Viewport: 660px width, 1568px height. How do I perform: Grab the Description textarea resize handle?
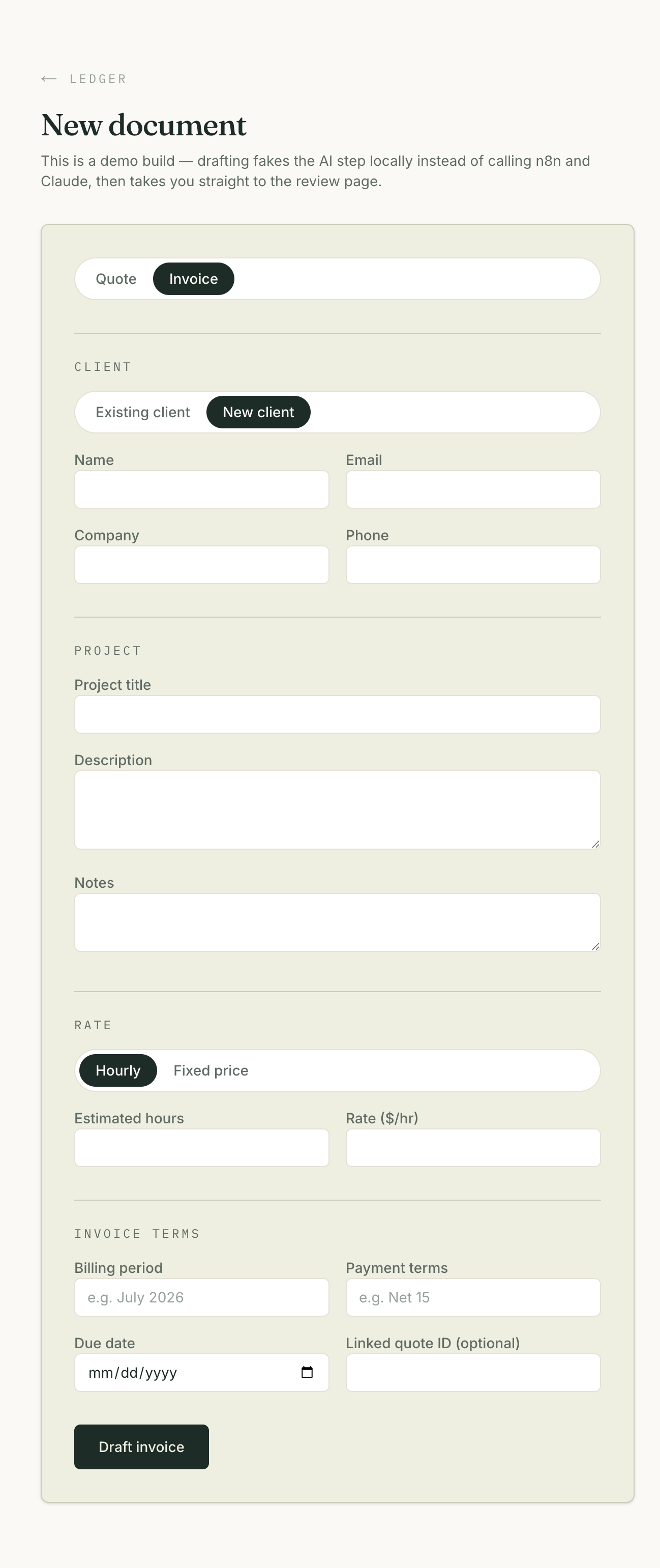tap(595, 844)
